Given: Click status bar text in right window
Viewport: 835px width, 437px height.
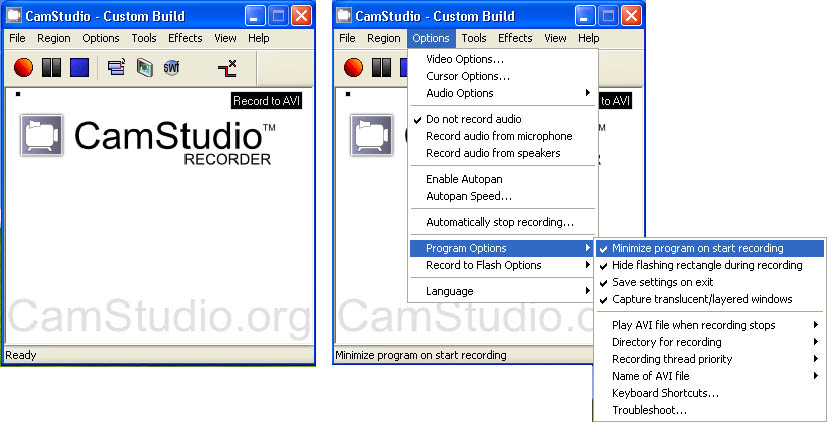Looking at the screenshot, I should pyautogui.click(x=421, y=355).
